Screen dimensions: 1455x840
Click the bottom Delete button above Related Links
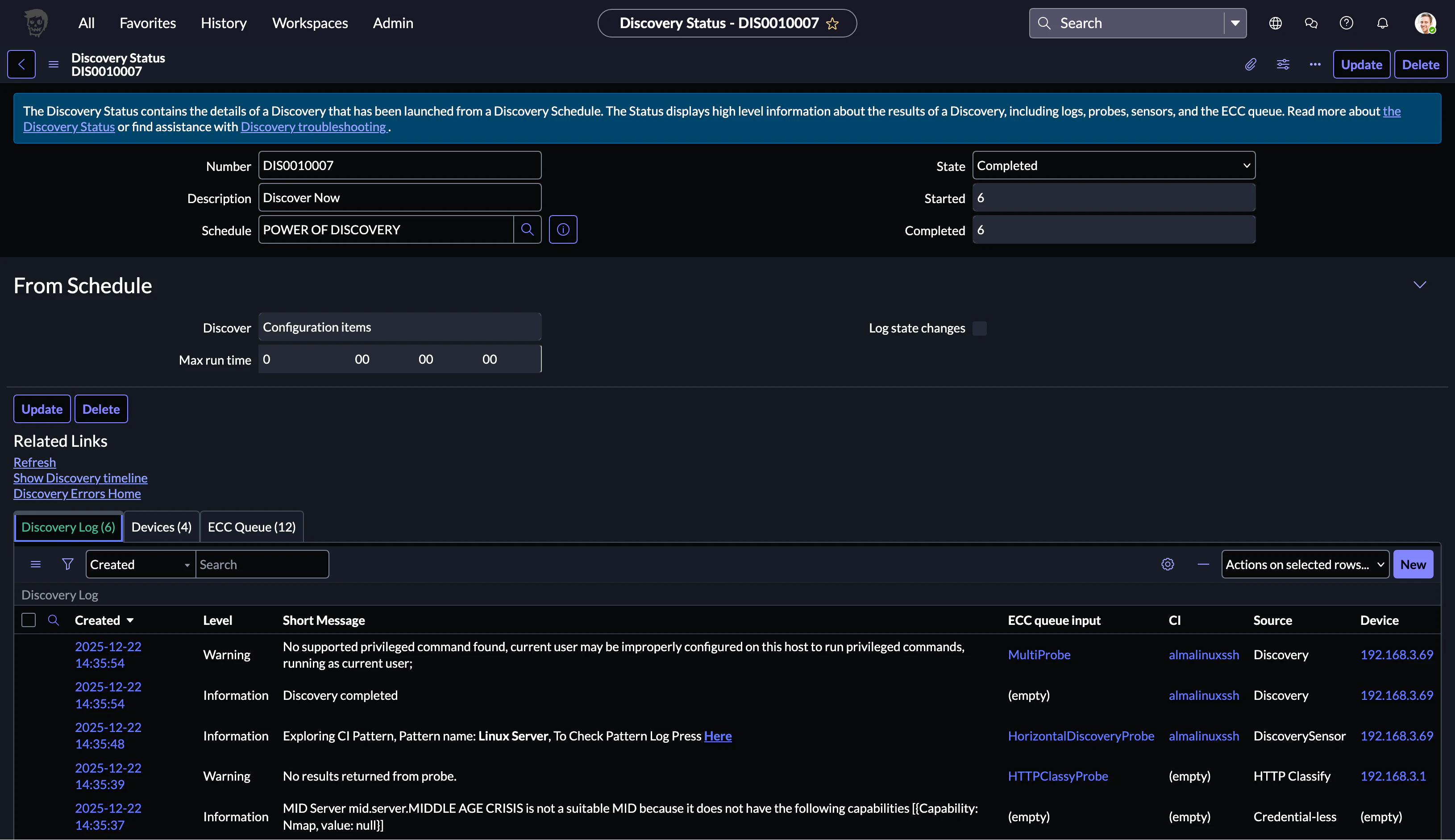101,409
